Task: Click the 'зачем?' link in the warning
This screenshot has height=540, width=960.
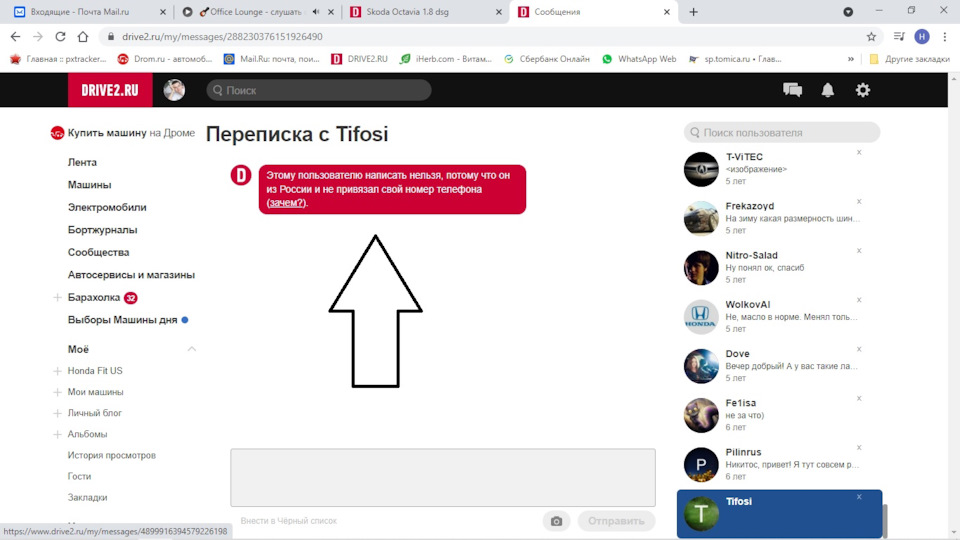Action: click(x=287, y=203)
